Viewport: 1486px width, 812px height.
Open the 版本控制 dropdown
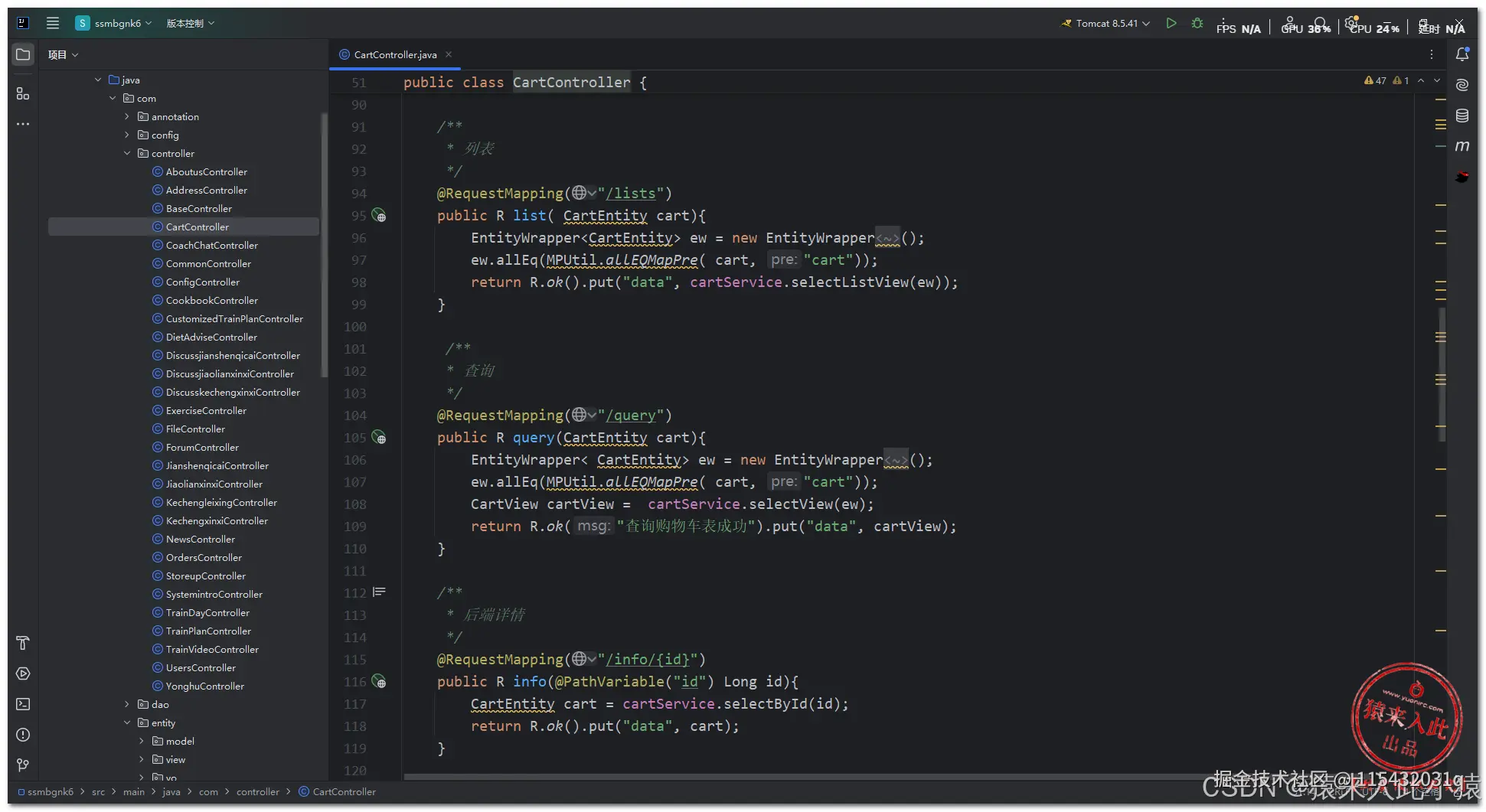[x=190, y=24]
